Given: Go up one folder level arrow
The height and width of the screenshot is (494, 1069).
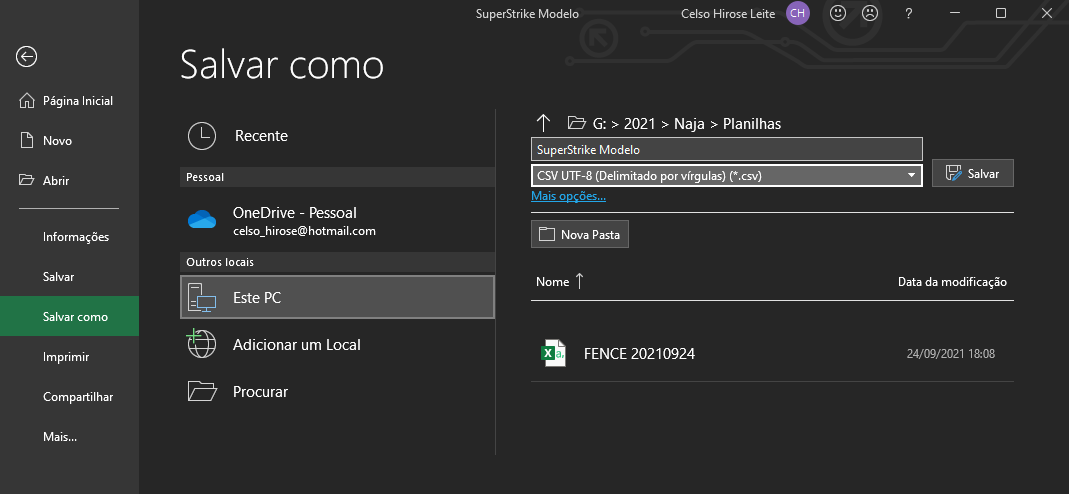Looking at the screenshot, I should click(543, 123).
